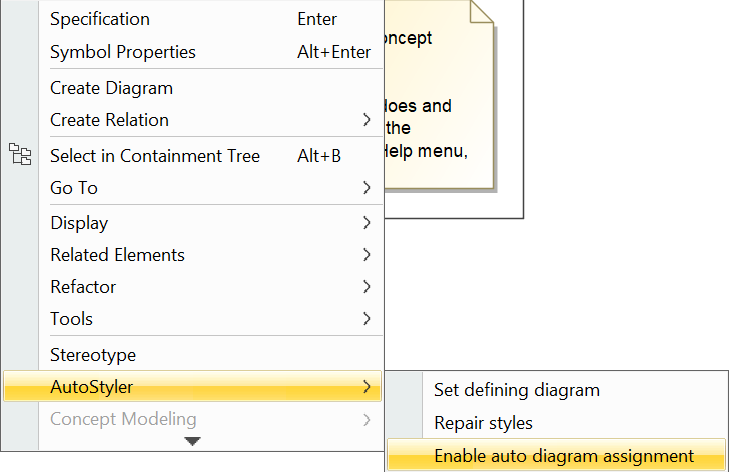The width and height of the screenshot is (731, 472).
Task: Click the containment tree icon beside Select in Containment Tree
Action: (x=19, y=154)
